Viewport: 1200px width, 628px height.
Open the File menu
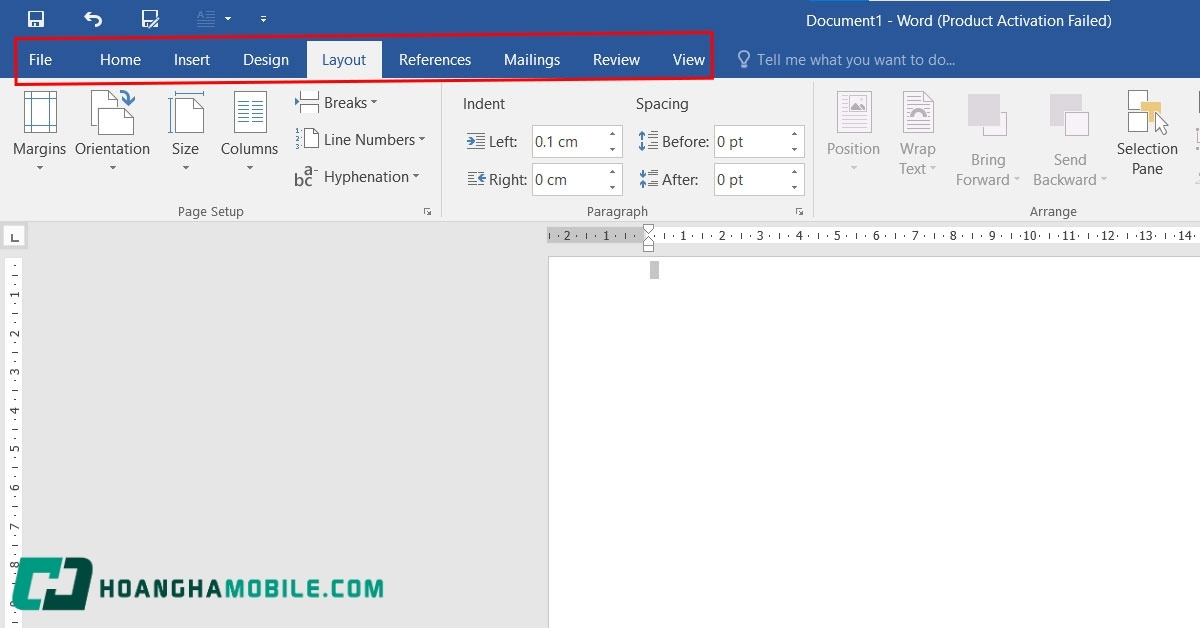40,60
